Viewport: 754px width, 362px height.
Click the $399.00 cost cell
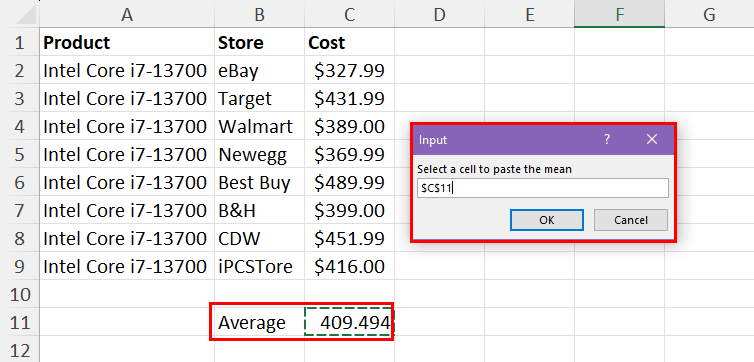(349, 210)
